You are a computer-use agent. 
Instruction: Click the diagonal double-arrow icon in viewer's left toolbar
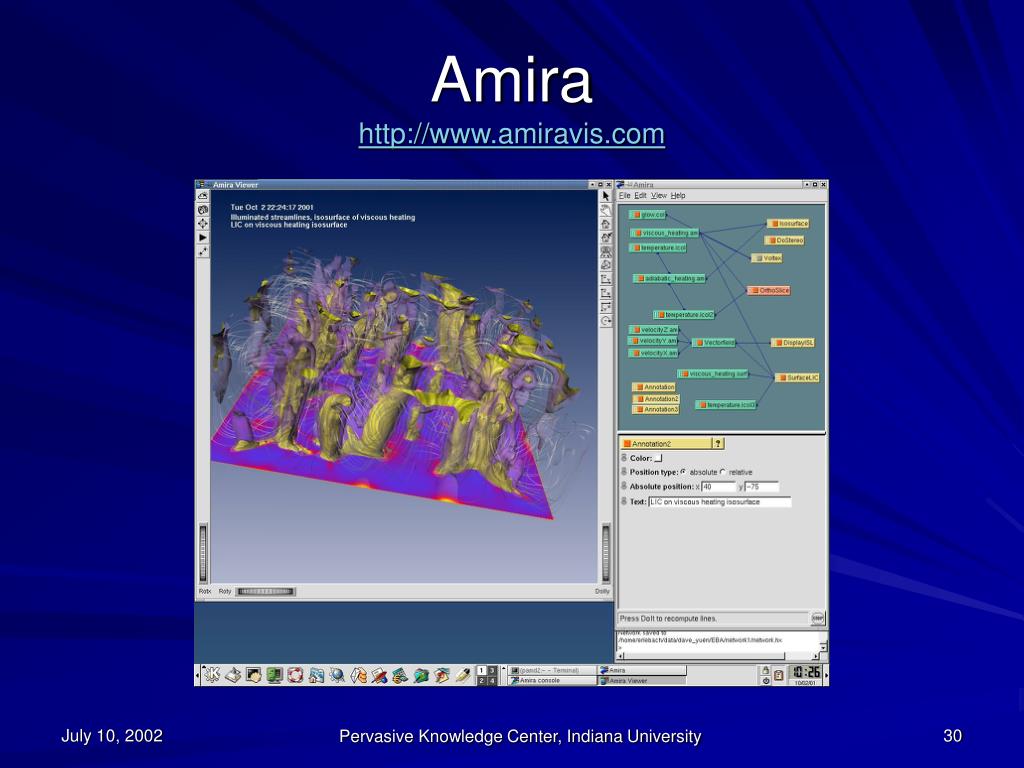pos(202,251)
